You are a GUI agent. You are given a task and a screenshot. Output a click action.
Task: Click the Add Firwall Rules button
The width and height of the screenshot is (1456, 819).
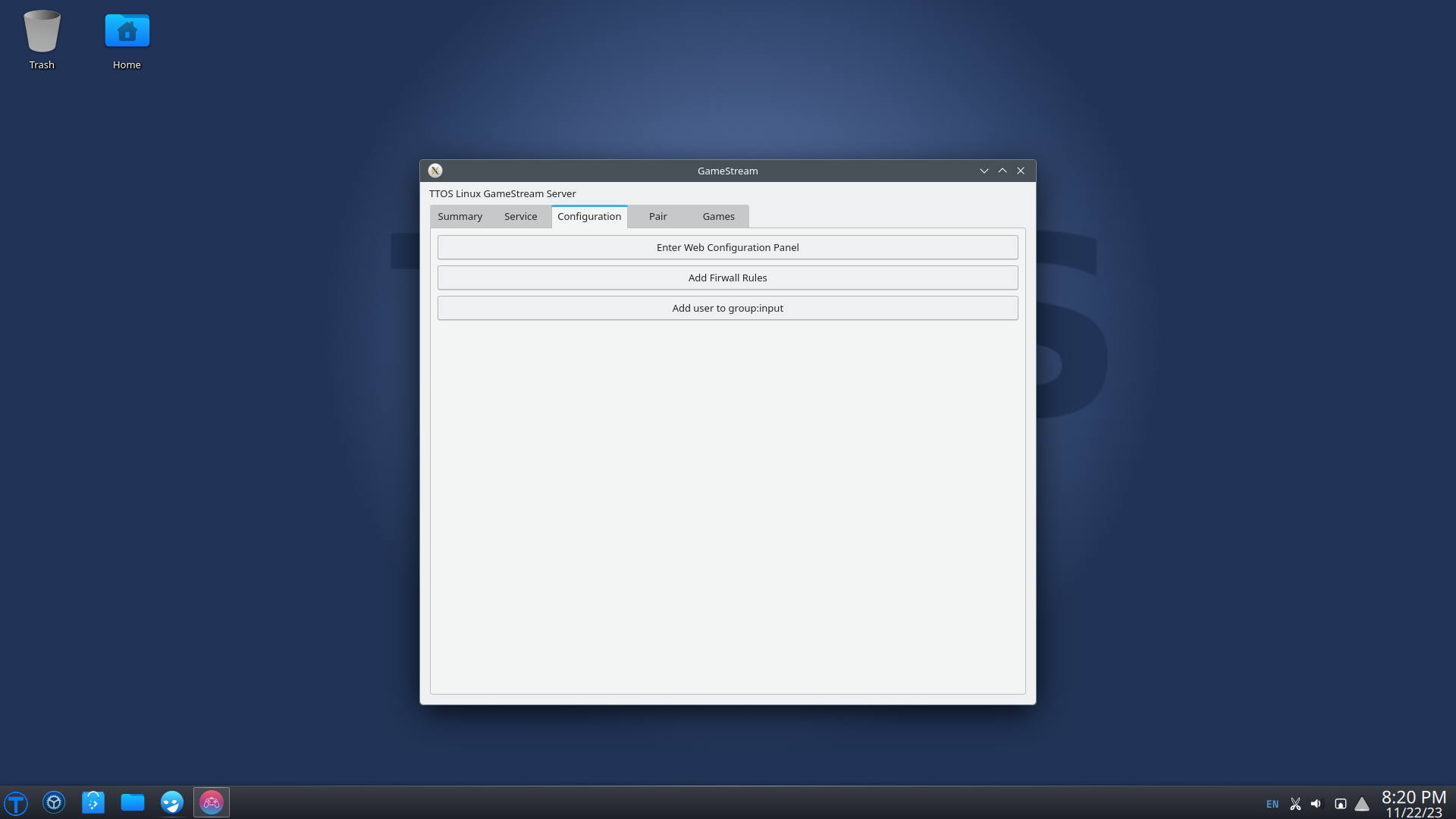[x=727, y=278]
